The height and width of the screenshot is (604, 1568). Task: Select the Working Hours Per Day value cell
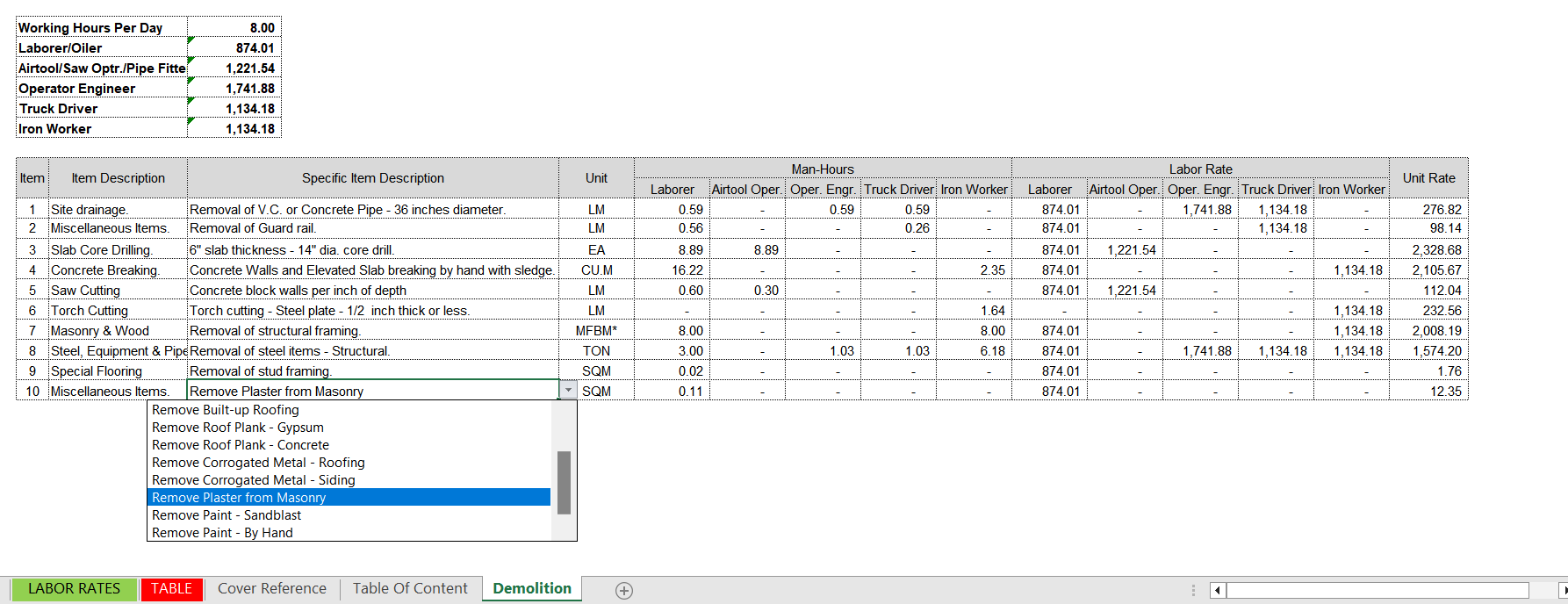pos(234,28)
